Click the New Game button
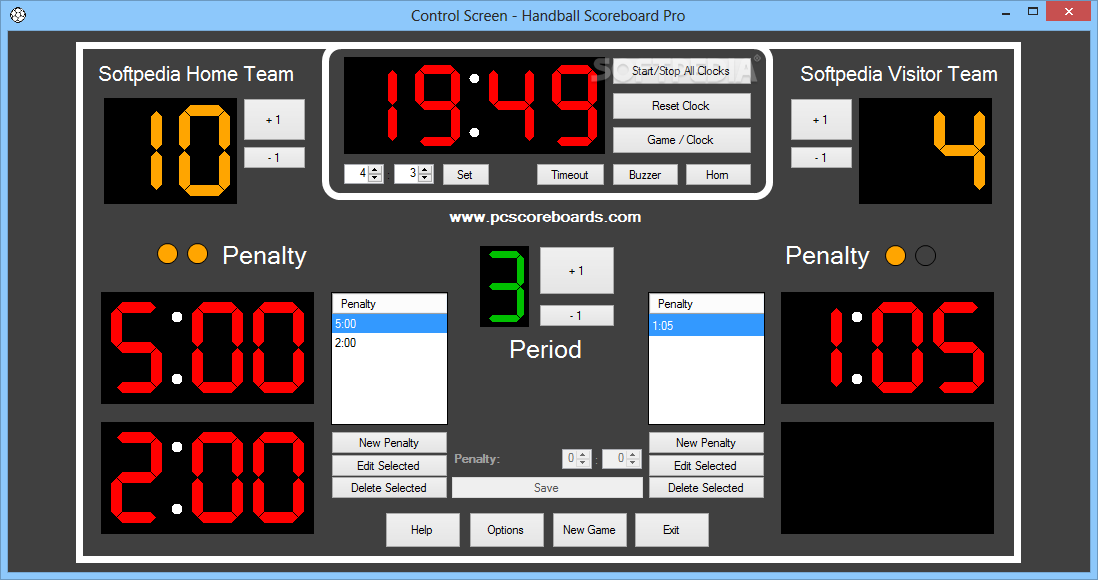 point(589,530)
